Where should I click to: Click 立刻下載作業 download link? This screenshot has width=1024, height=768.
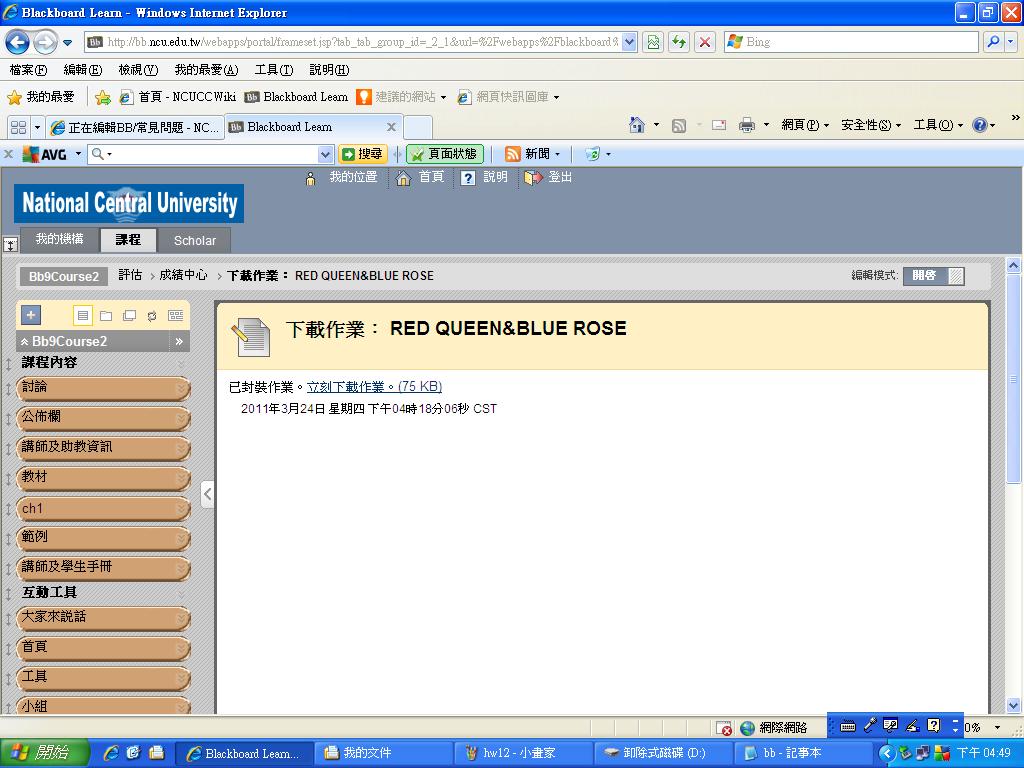tap(374, 387)
